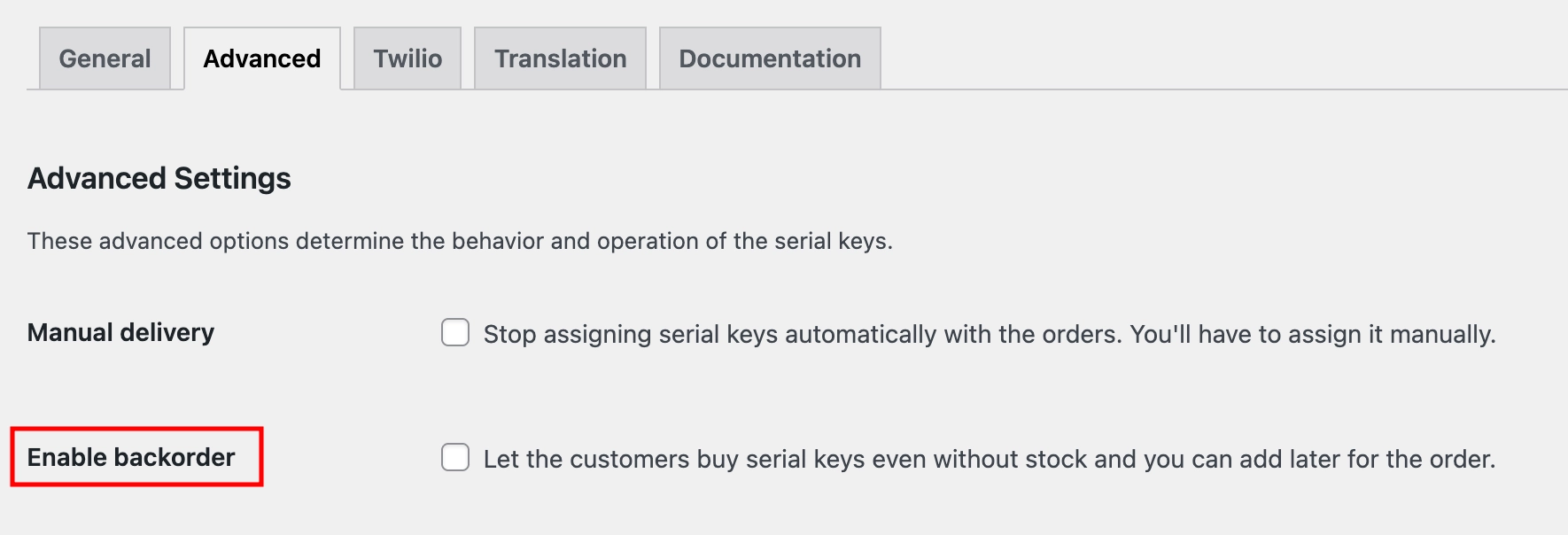Toggle the backorder checkbox beside its description
The height and width of the screenshot is (535, 1568).
click(x=454, y=459)
